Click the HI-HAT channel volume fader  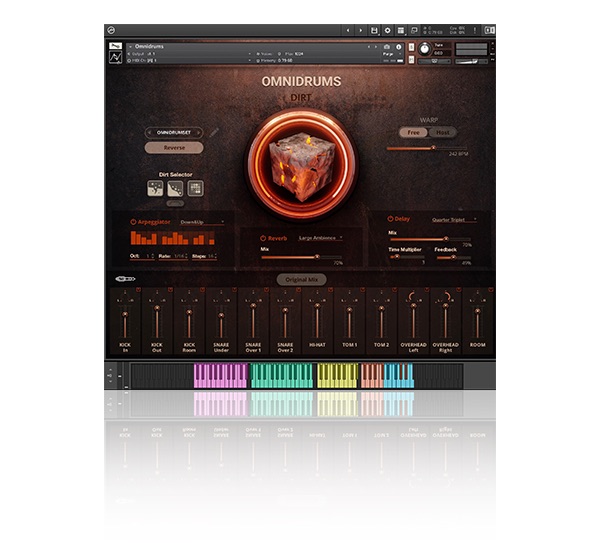click(317, 321)
